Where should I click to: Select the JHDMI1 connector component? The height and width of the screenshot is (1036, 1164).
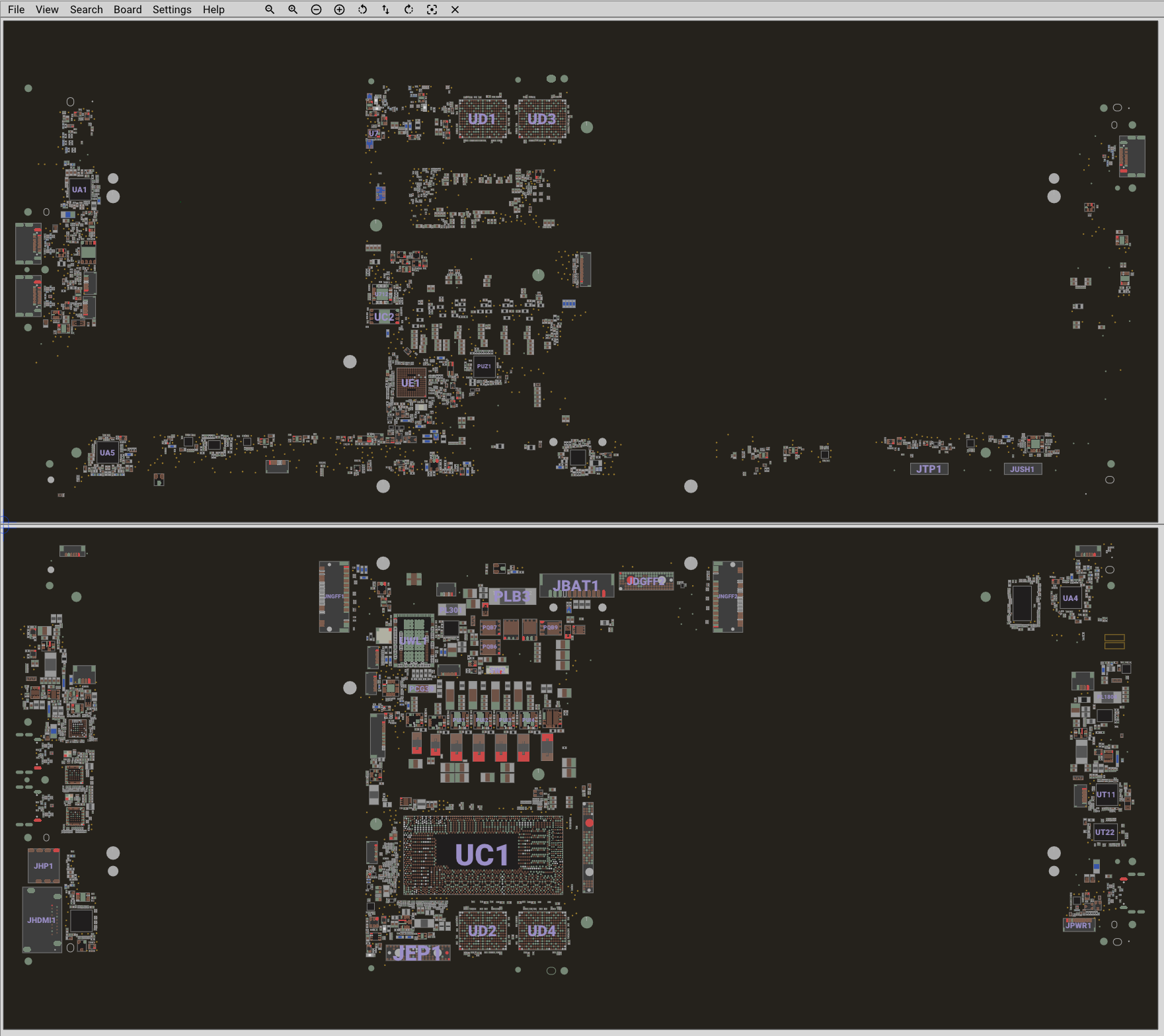42,920
